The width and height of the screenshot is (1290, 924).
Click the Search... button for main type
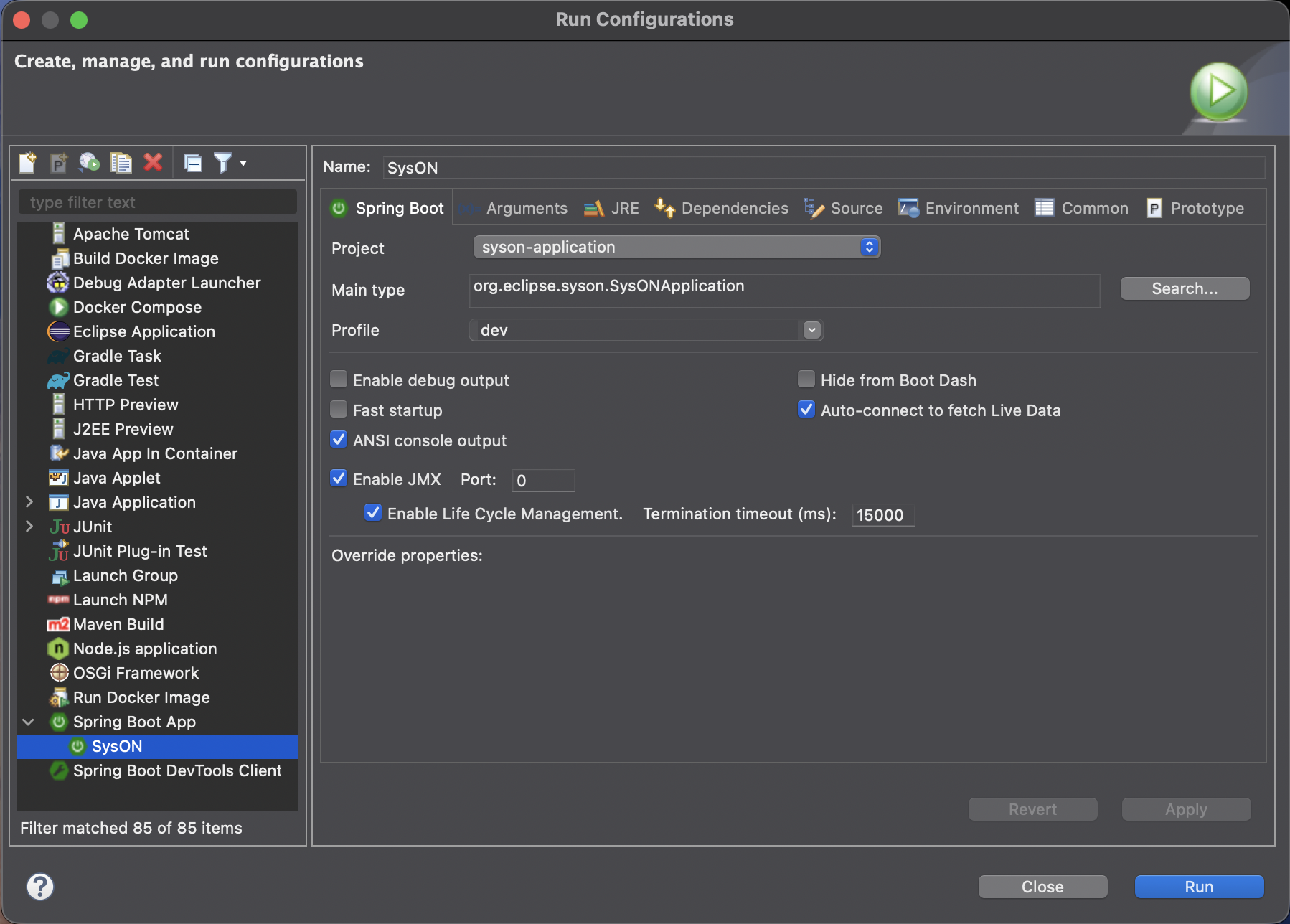[x=1185, y=288]
